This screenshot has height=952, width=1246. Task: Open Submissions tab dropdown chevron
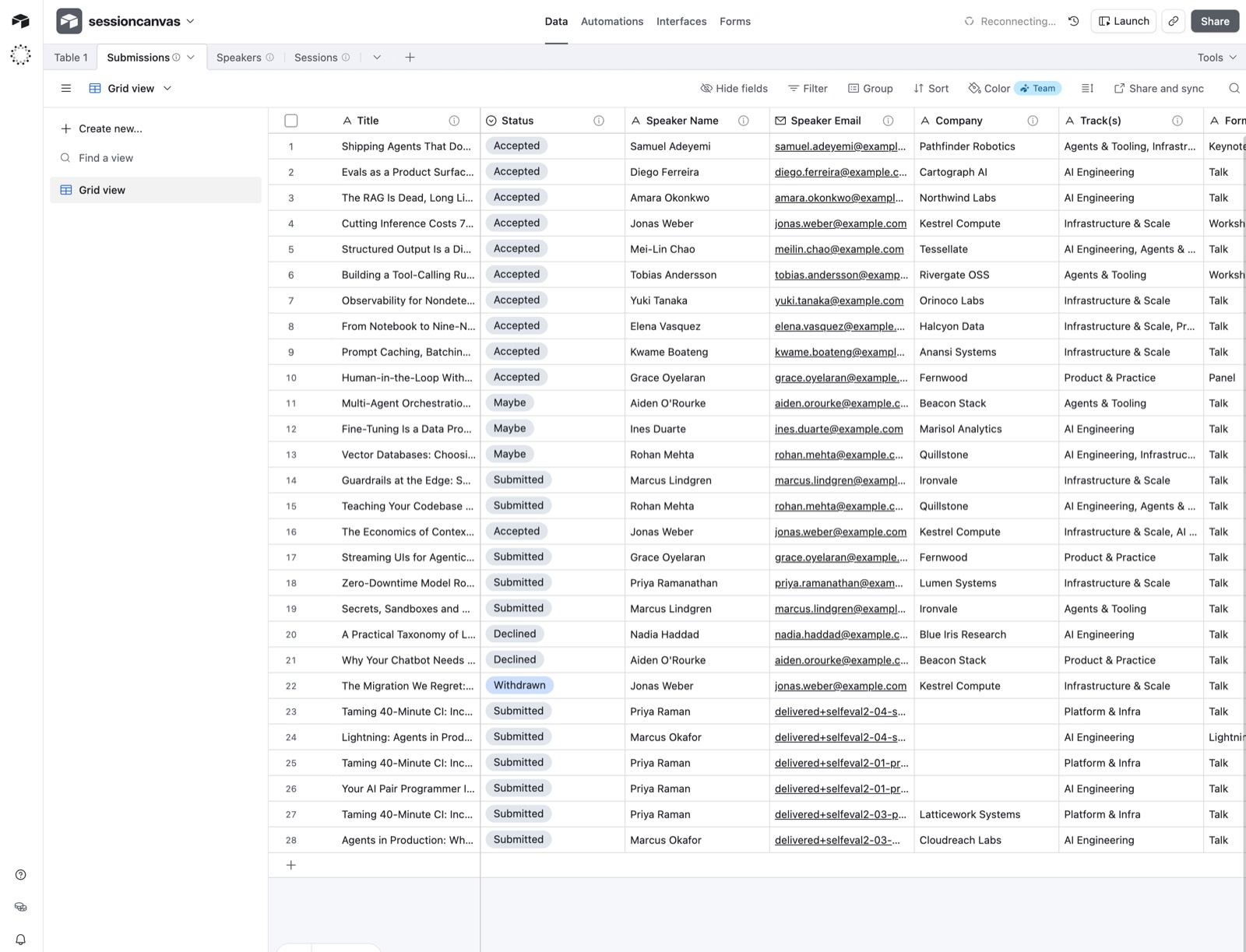point(191,57)
